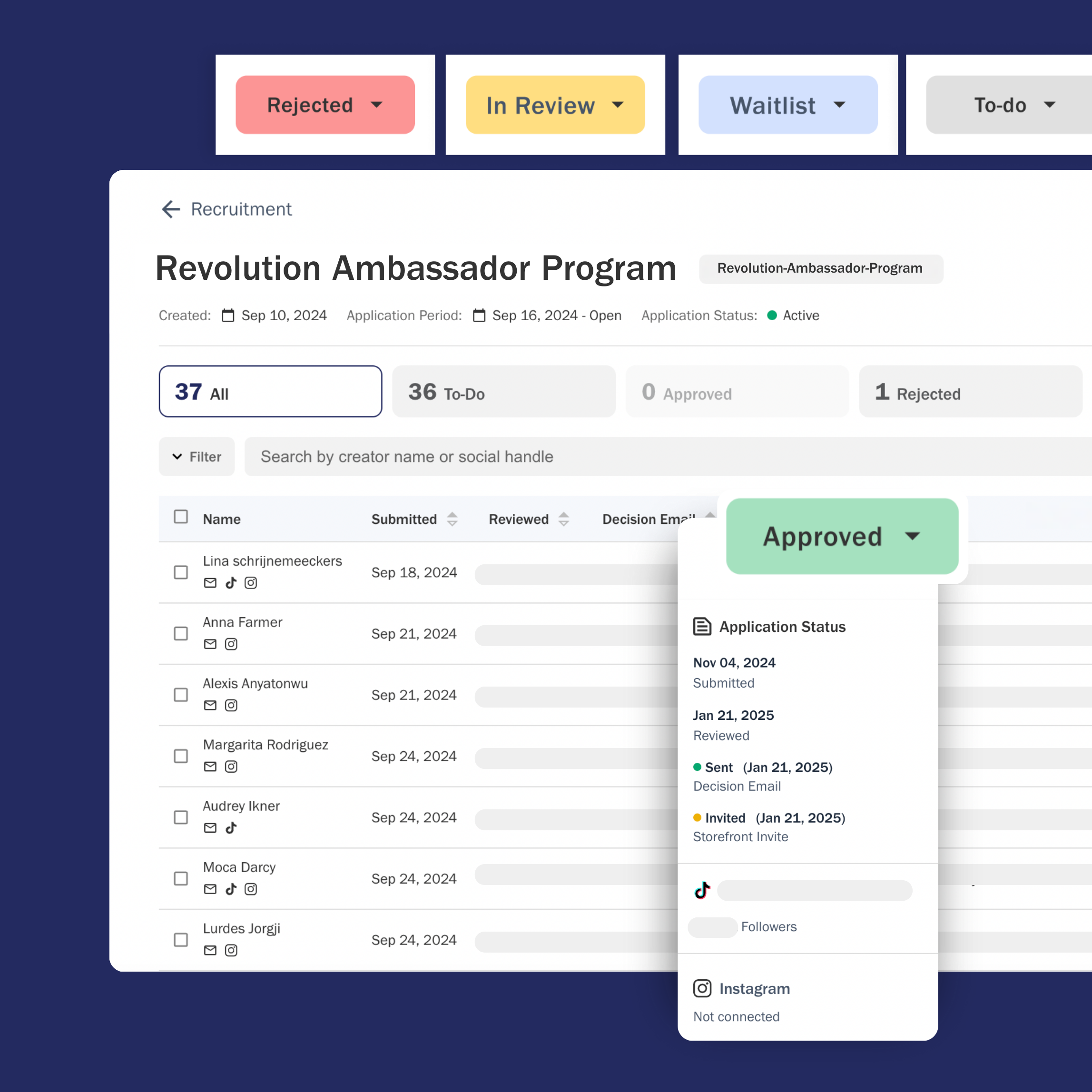1092x1092 pixels.
Task: Open the In Review status dropdown
Action: coord(555,105)
